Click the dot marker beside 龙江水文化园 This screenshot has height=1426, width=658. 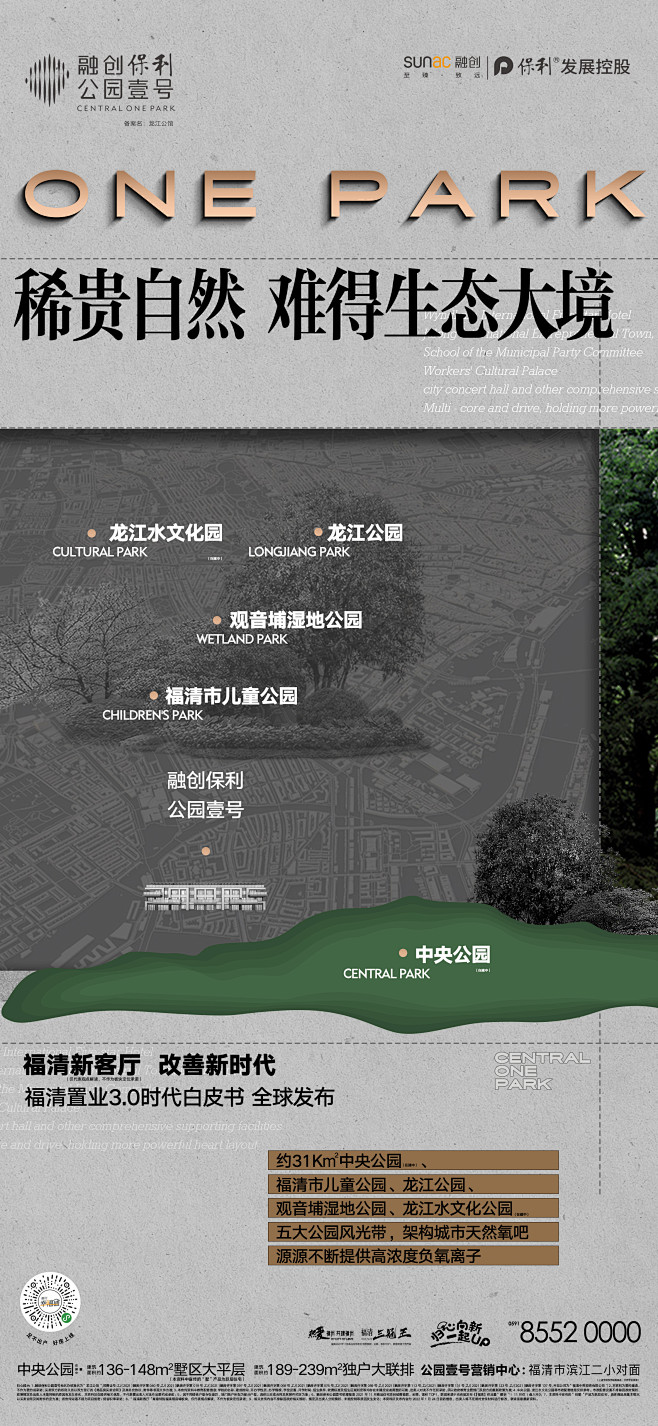point(92,533)
